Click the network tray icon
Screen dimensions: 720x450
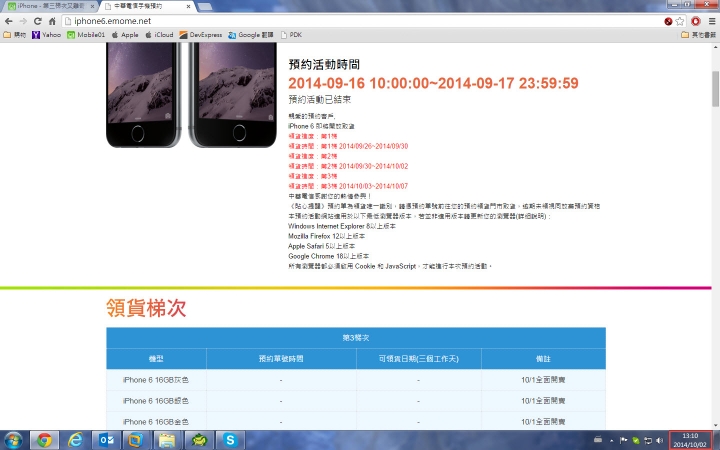click(648, 440)
